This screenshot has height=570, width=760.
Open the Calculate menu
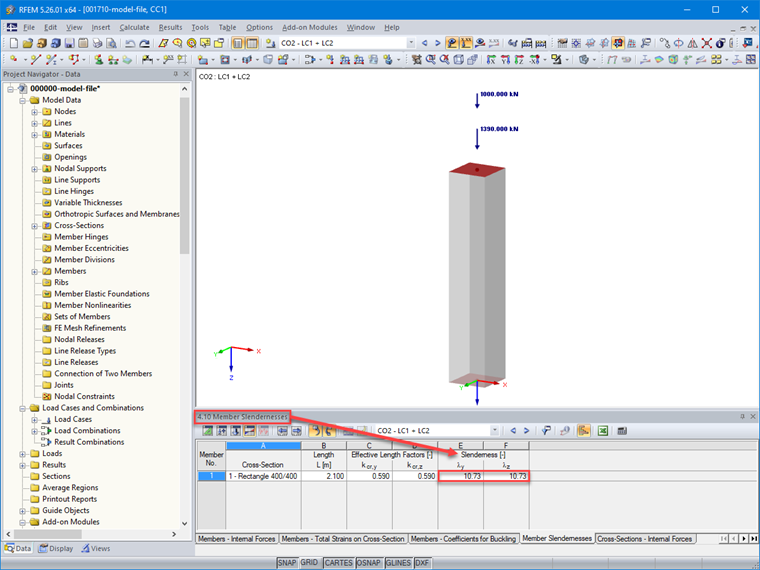tap(134, 28)
